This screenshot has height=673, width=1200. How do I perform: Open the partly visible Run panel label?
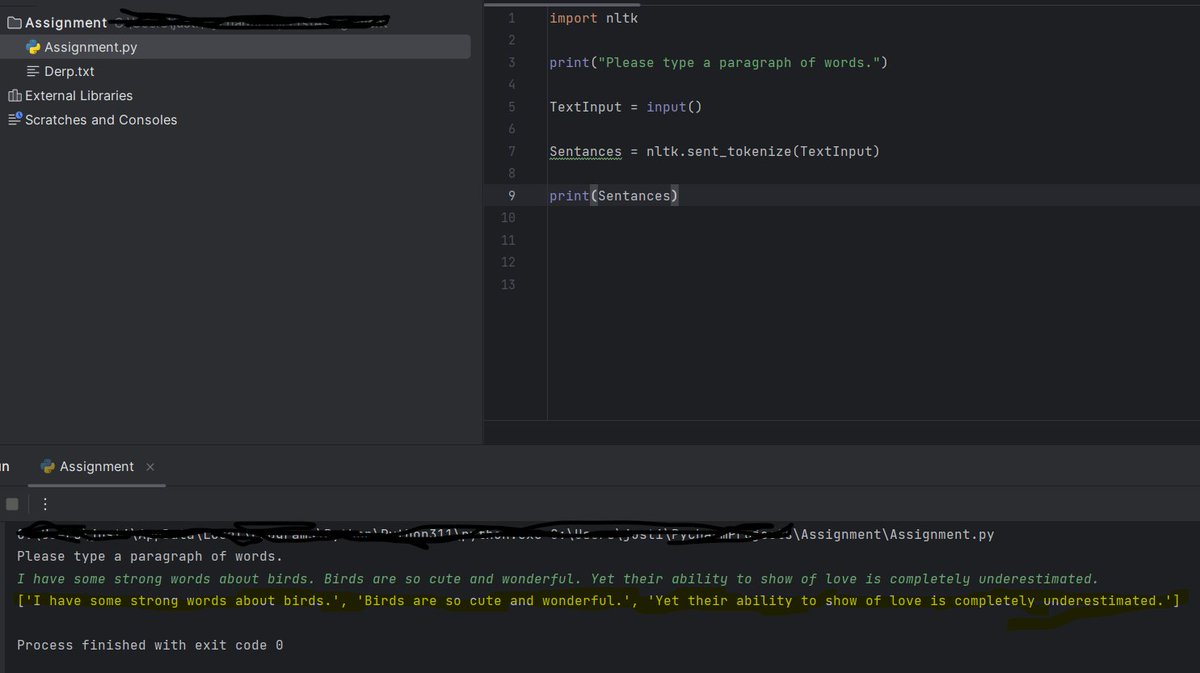click(x=4, y=466)
